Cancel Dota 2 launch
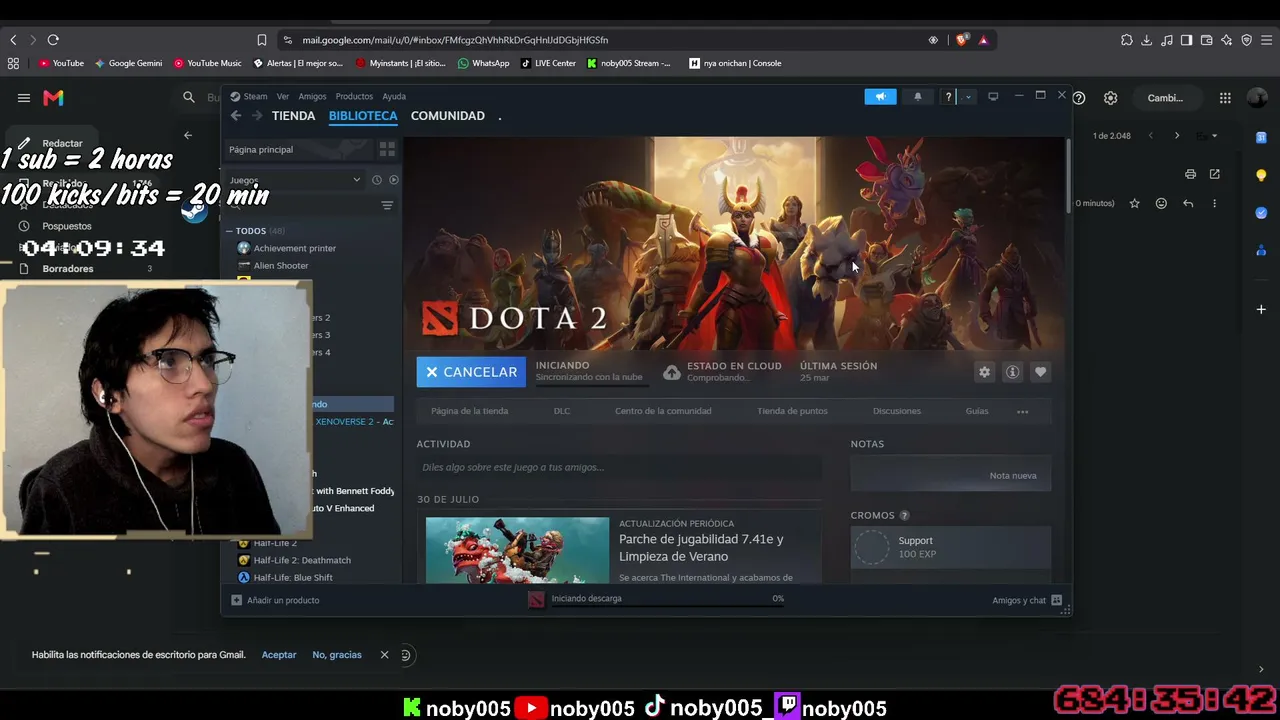This screenshot has width=1280, height=720. (472, 372)
